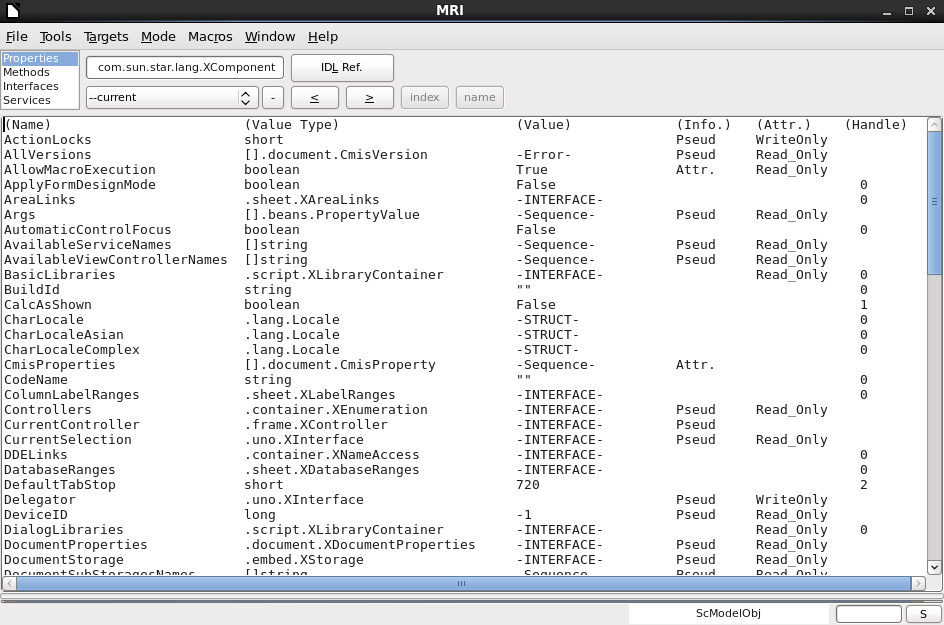Click the DatabaseRanges property name
944x625 pixels.
pyautogui.click(x=60, y=470)
